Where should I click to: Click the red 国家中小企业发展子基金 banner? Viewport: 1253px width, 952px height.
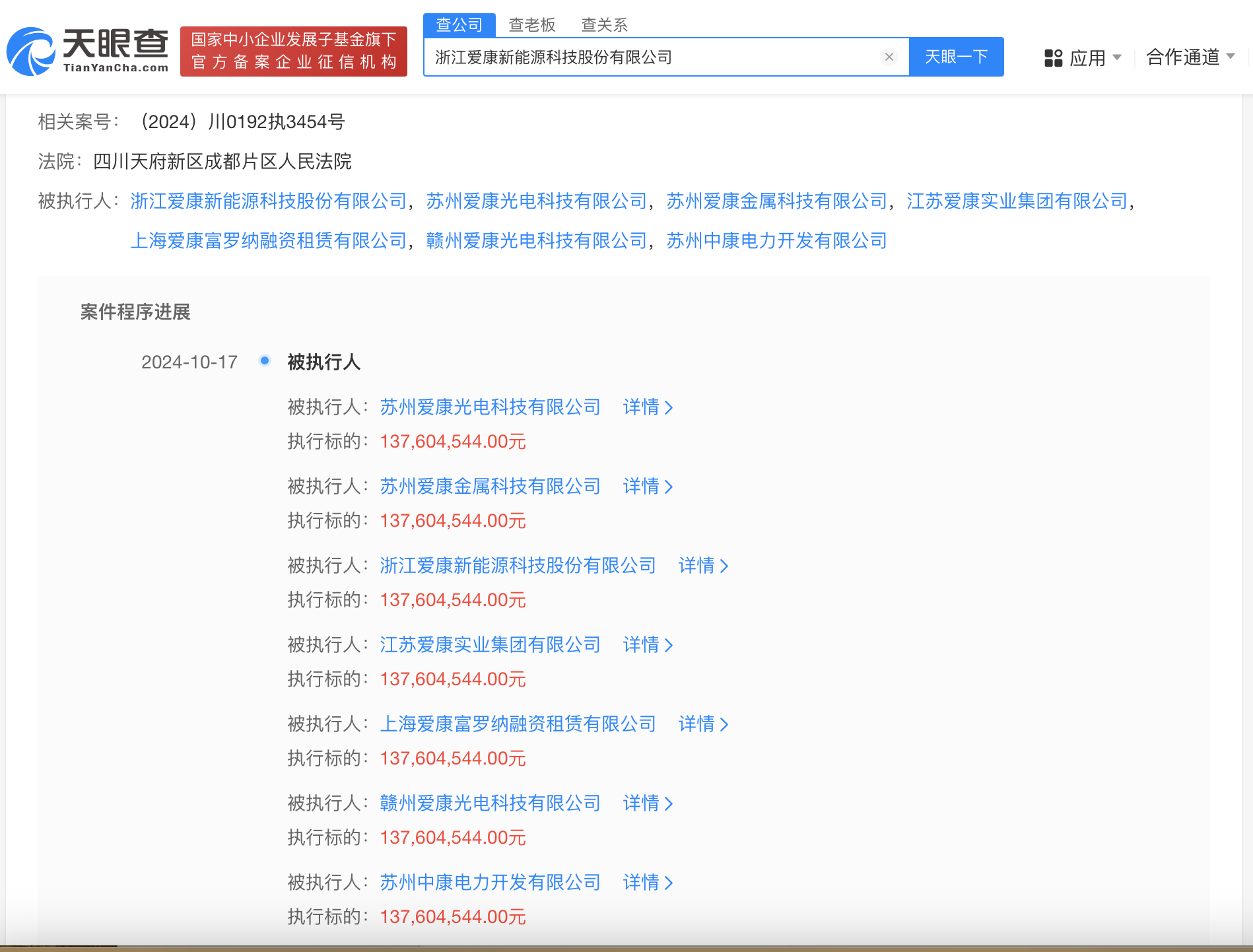pyautogui.click(x=293, y=51)
